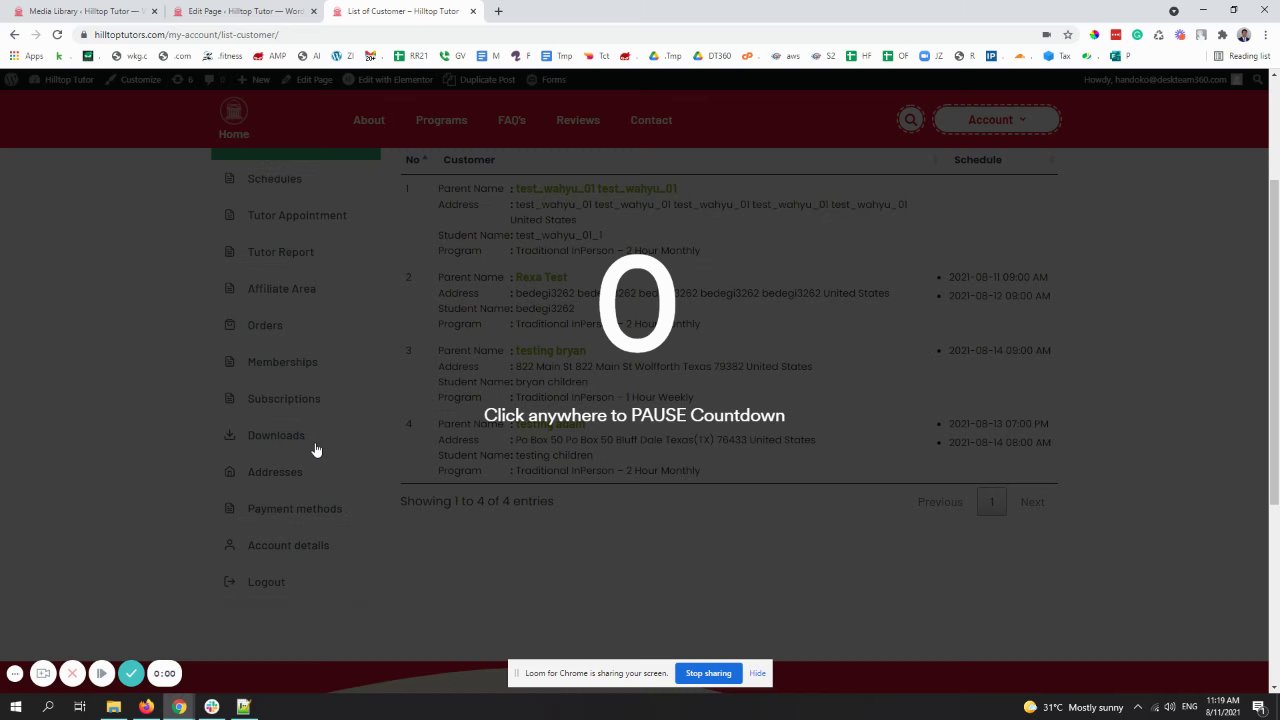Open a new browser tab

coord(498,11)
